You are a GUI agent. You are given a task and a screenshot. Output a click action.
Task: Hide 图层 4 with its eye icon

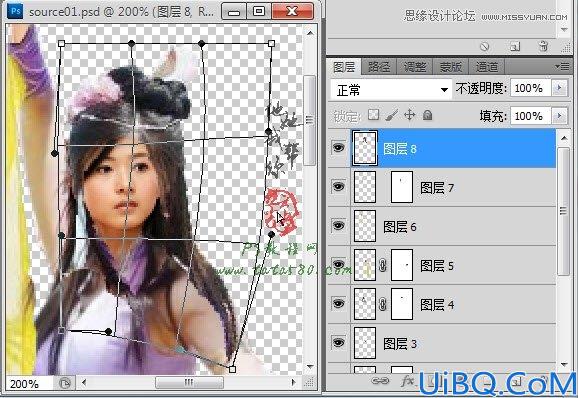(338, 304)
